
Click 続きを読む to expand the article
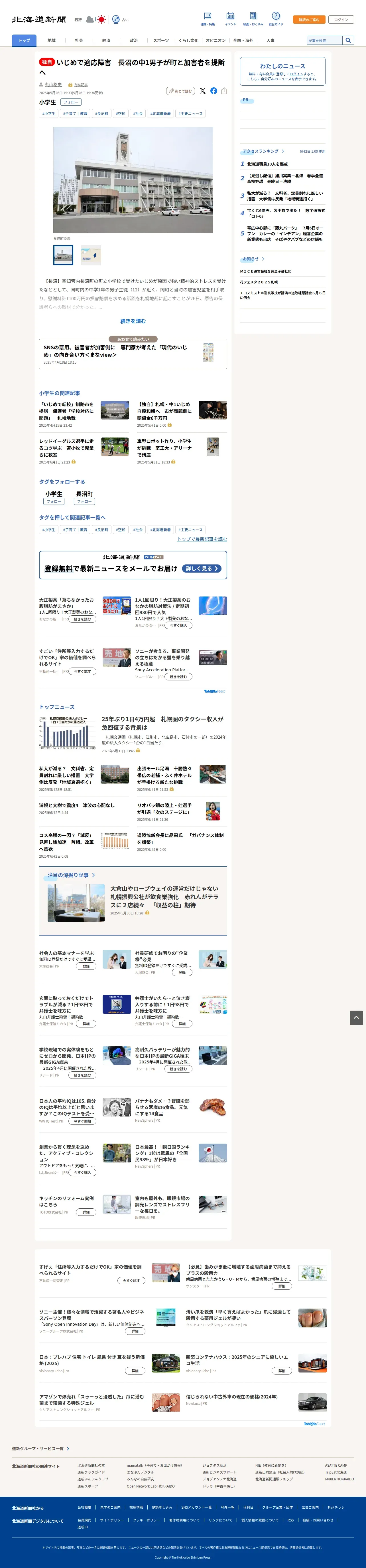point(133,321)
